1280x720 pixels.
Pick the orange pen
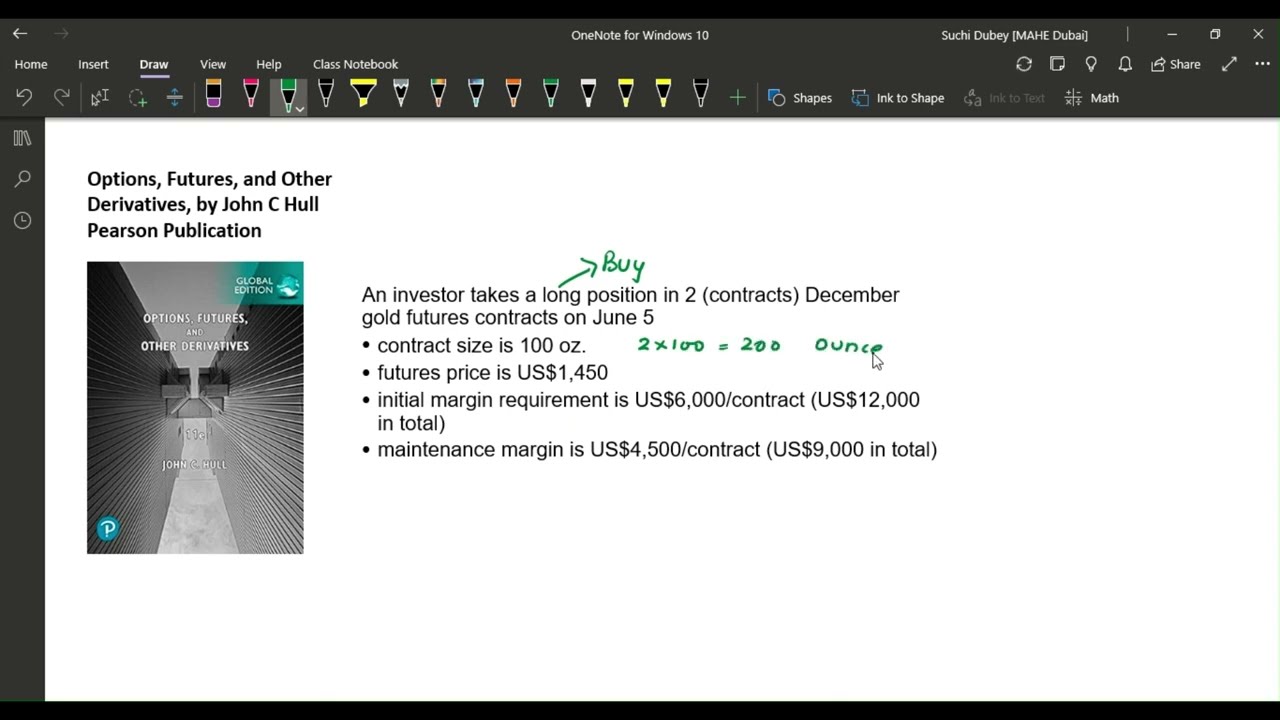(x=513, y=95)
